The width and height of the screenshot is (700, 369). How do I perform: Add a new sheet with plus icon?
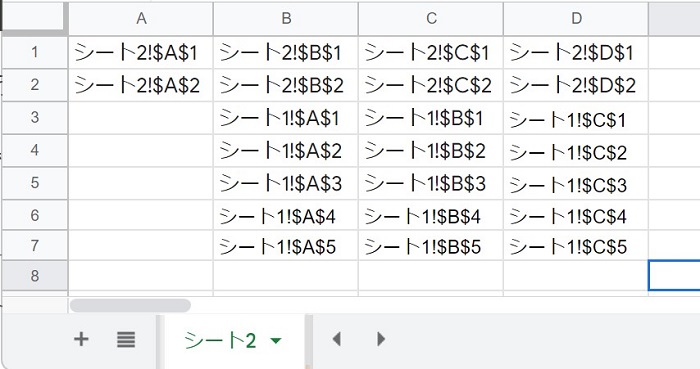click(x=81, y=340)
